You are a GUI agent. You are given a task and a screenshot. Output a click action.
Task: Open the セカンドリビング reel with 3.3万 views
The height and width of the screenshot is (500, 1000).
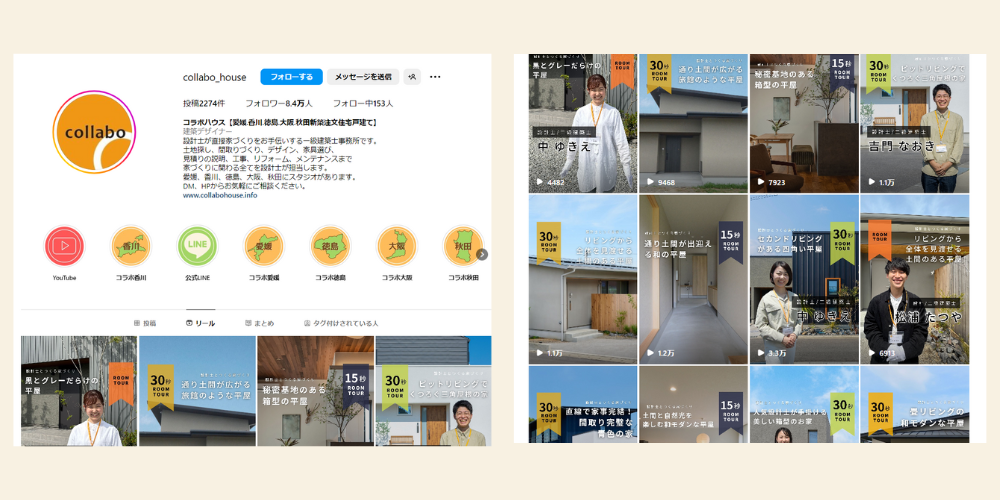[804, 279]
